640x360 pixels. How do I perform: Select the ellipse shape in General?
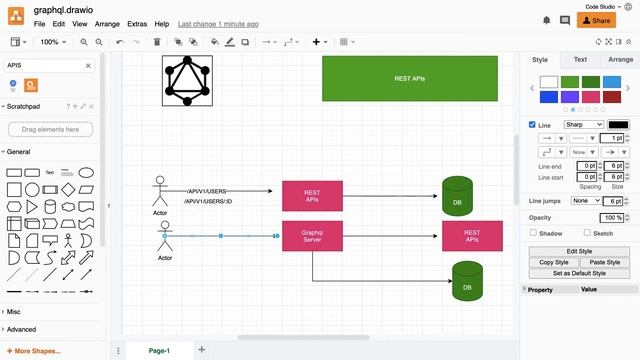86,173
